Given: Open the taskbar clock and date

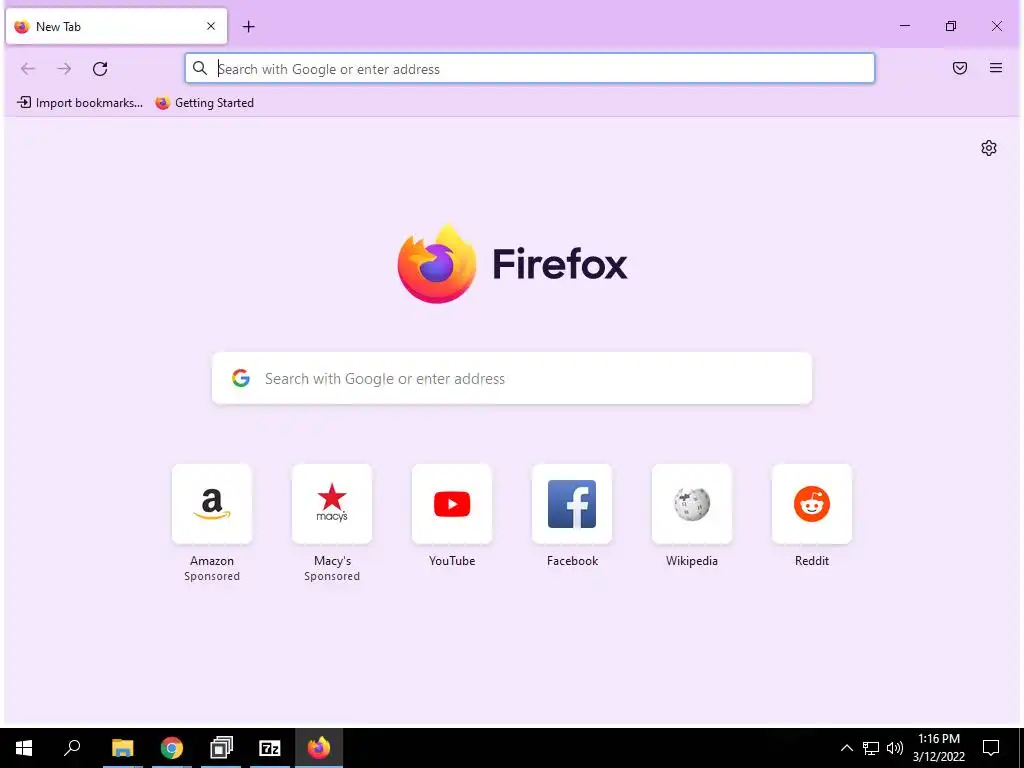Looking at the screenshot, I should 938,748.
